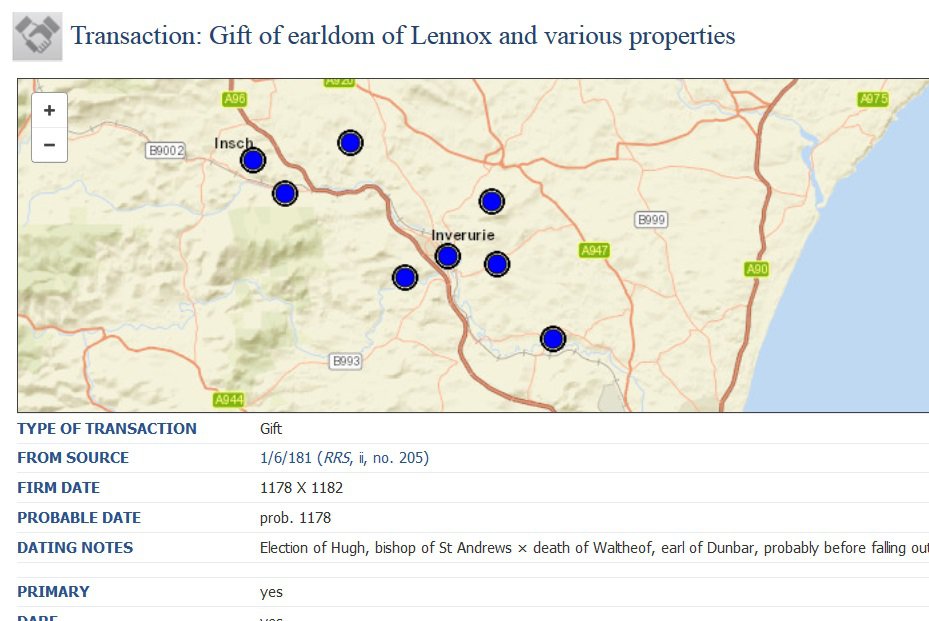This screenshot has width=929, height=621.
Task: Select the blue marker southeast of Insch
Action: pyautogui.click(x=285, y=193)
